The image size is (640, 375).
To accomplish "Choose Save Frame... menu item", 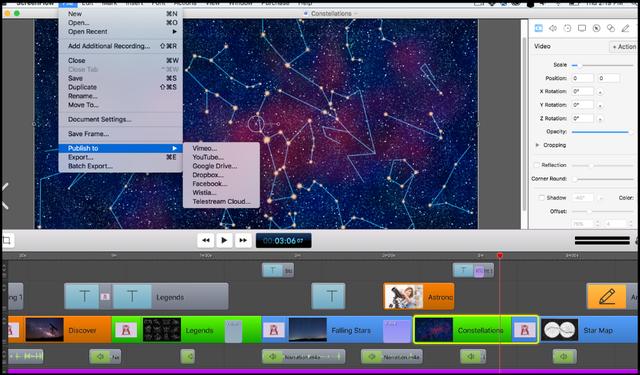I will coord(121,134).
